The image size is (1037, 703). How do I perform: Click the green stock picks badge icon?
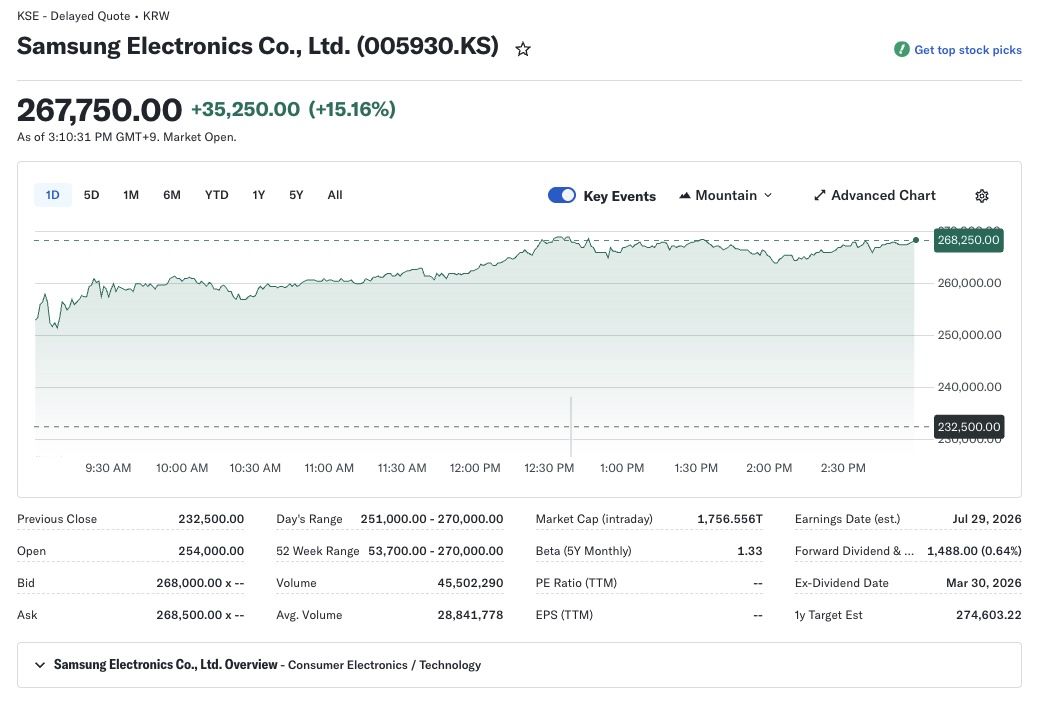click(x=901, y=50)
